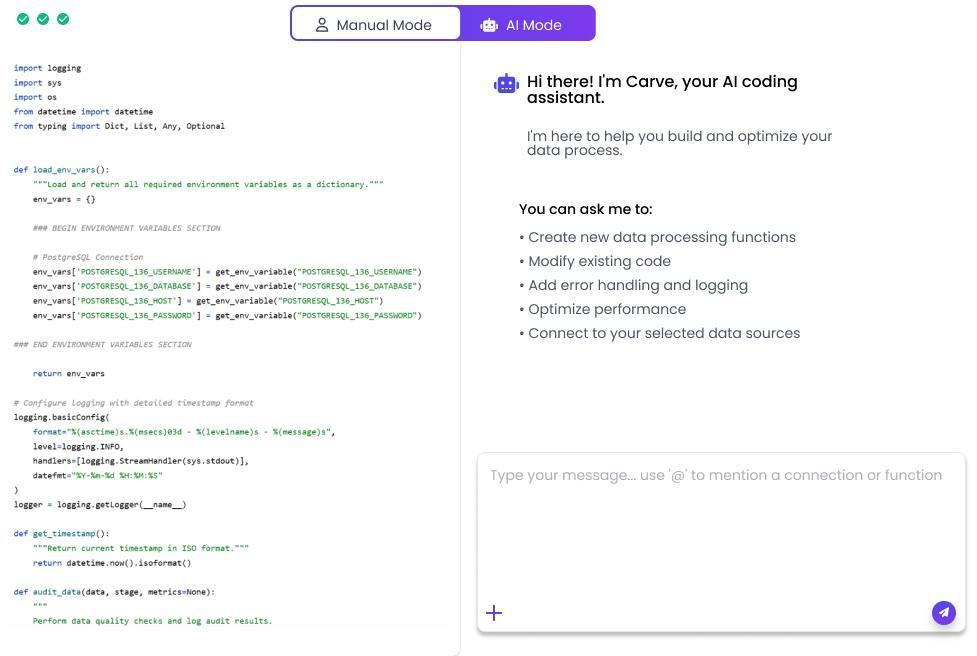977x656 pixels.
Task: Click the middle green checkmark status icon
Action: [43, 19]
